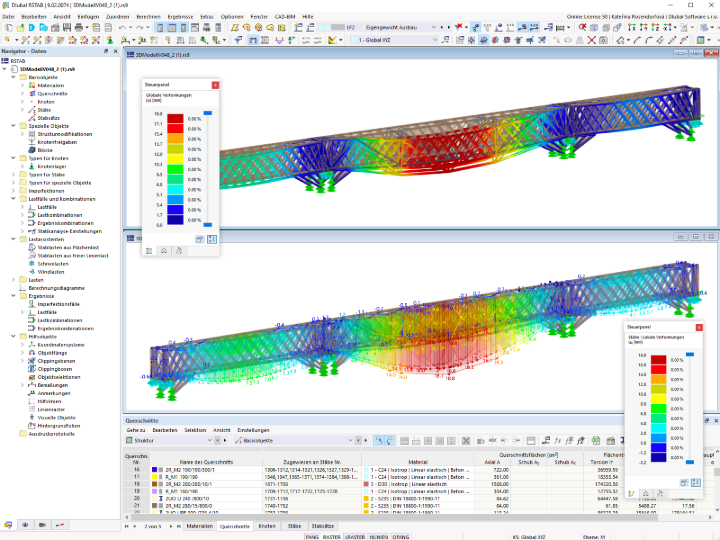The width and height of the screenshot is (720, 540).
Task: Open Einstellungen in table menu
Action: point(253,430)
